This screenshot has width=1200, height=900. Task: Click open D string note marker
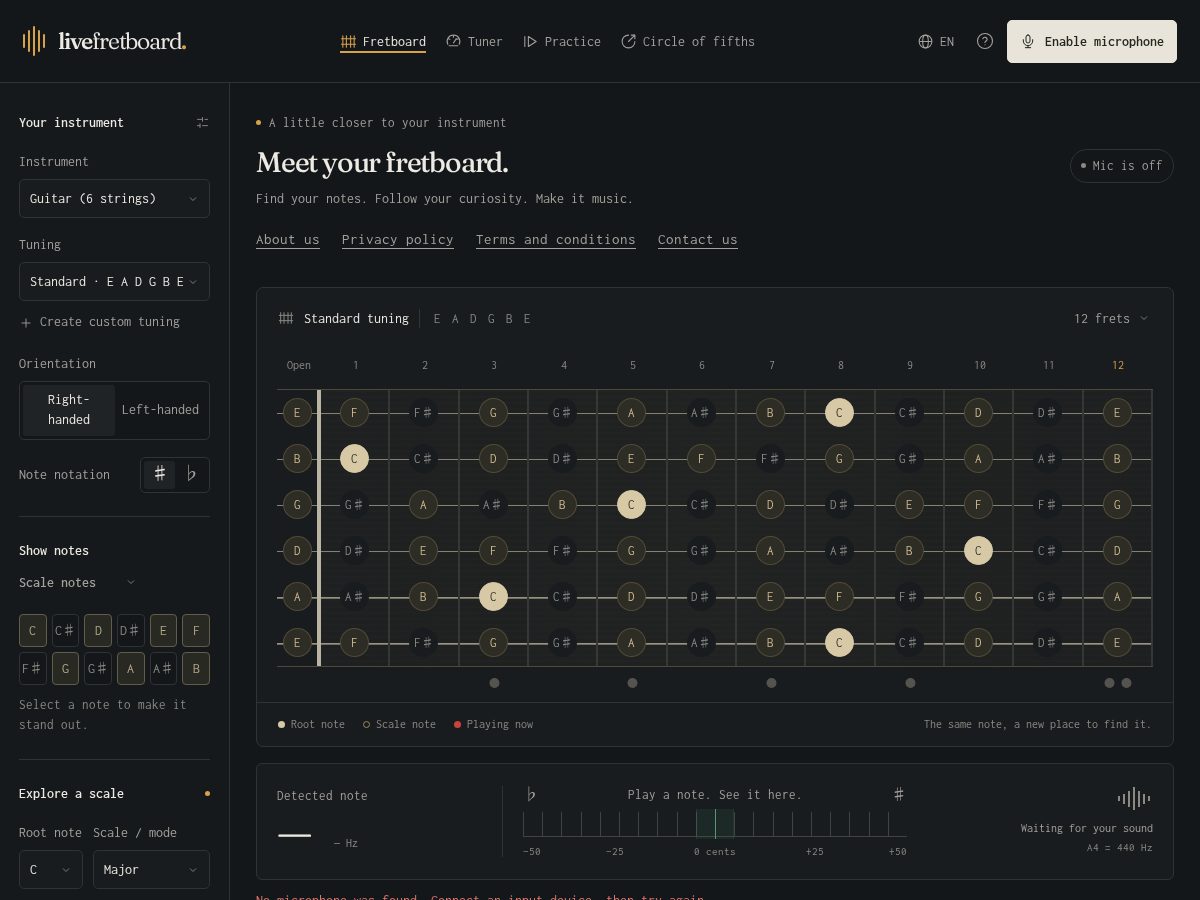point(297,550)
